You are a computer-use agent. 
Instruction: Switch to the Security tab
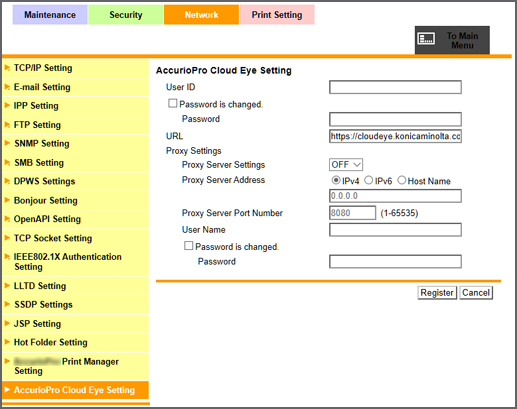(126, 15)
